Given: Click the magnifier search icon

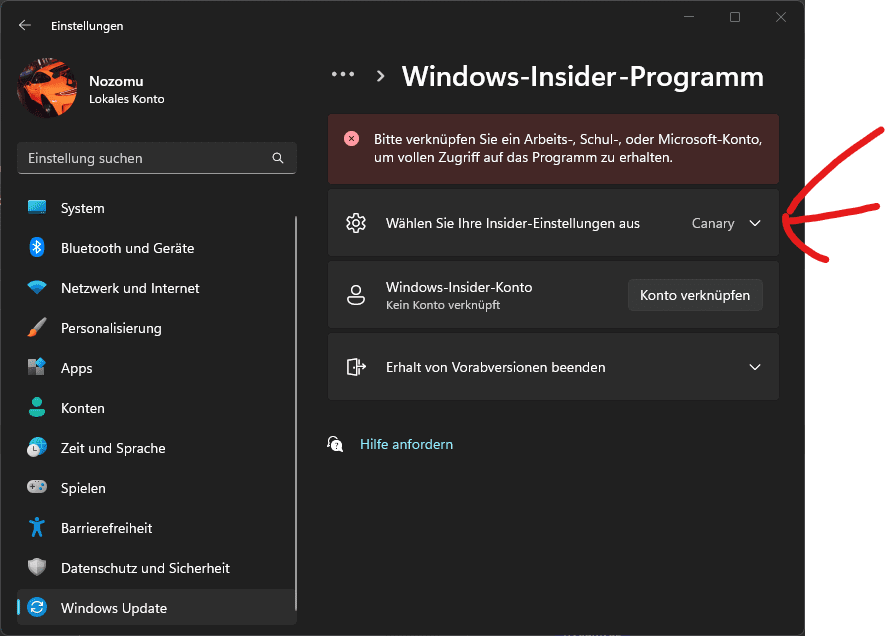Looking at the screenshot, I should coord(278,158).
